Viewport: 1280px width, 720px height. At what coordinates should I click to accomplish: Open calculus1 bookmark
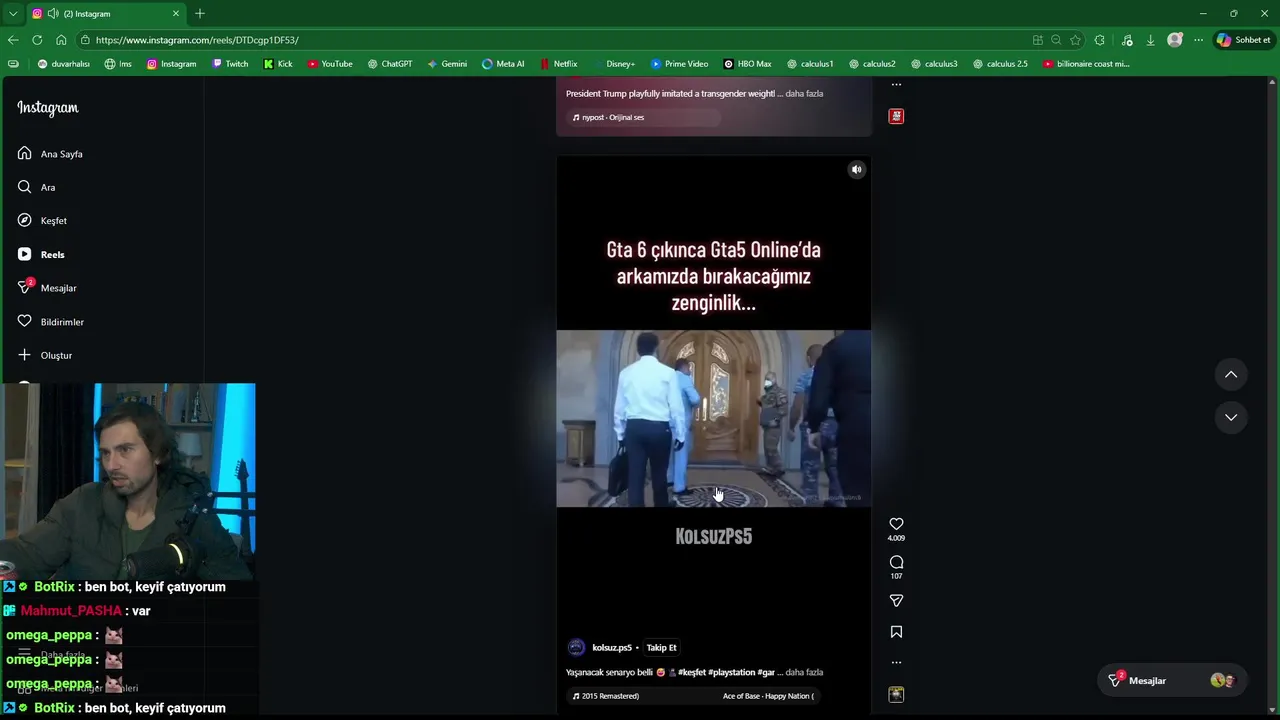click(810, 64)
